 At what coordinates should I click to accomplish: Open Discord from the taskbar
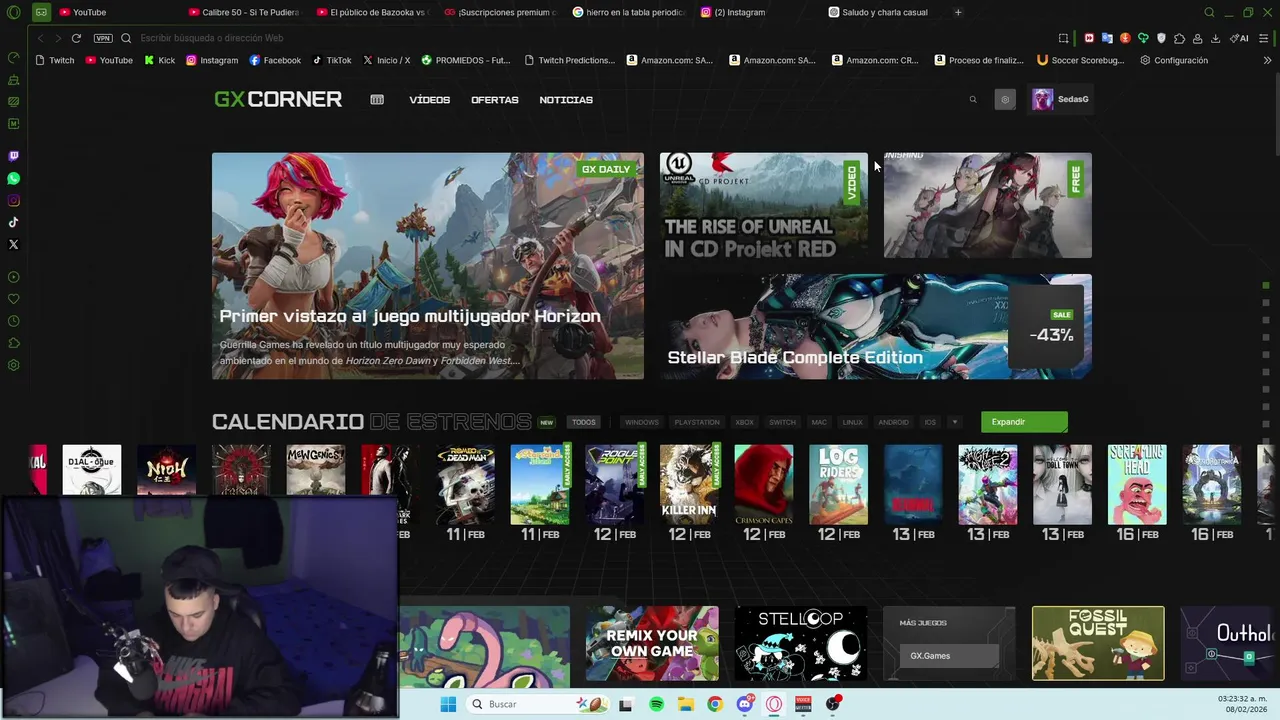point(744,704)
